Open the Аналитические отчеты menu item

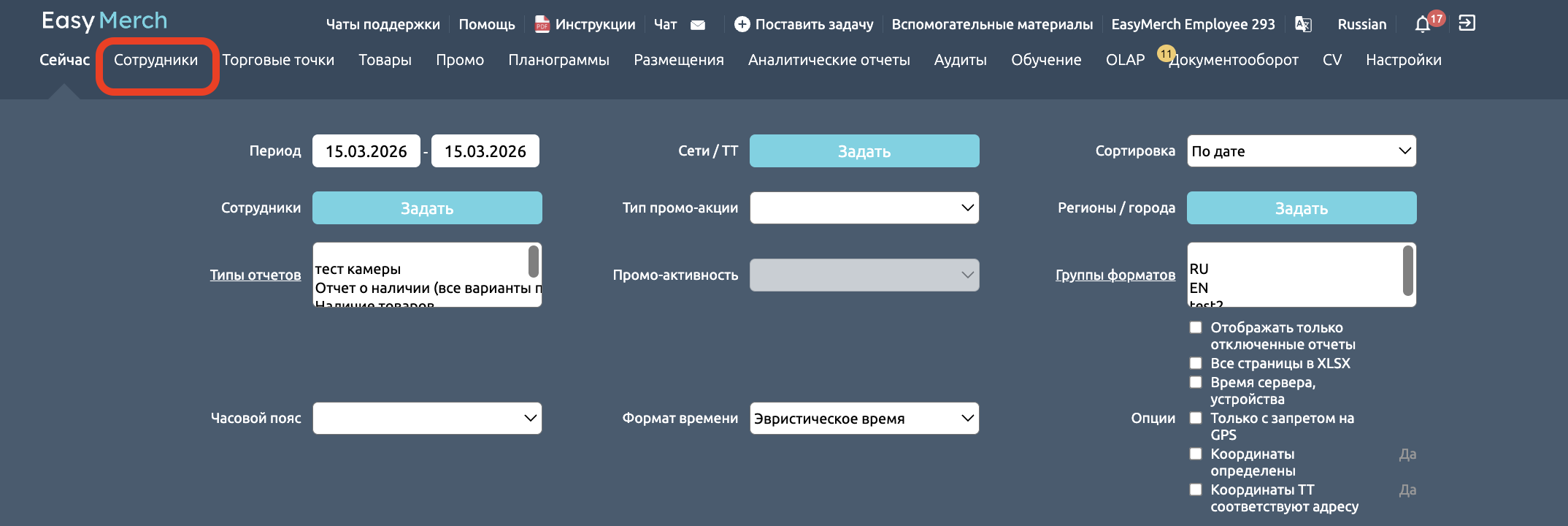[829, 60]
